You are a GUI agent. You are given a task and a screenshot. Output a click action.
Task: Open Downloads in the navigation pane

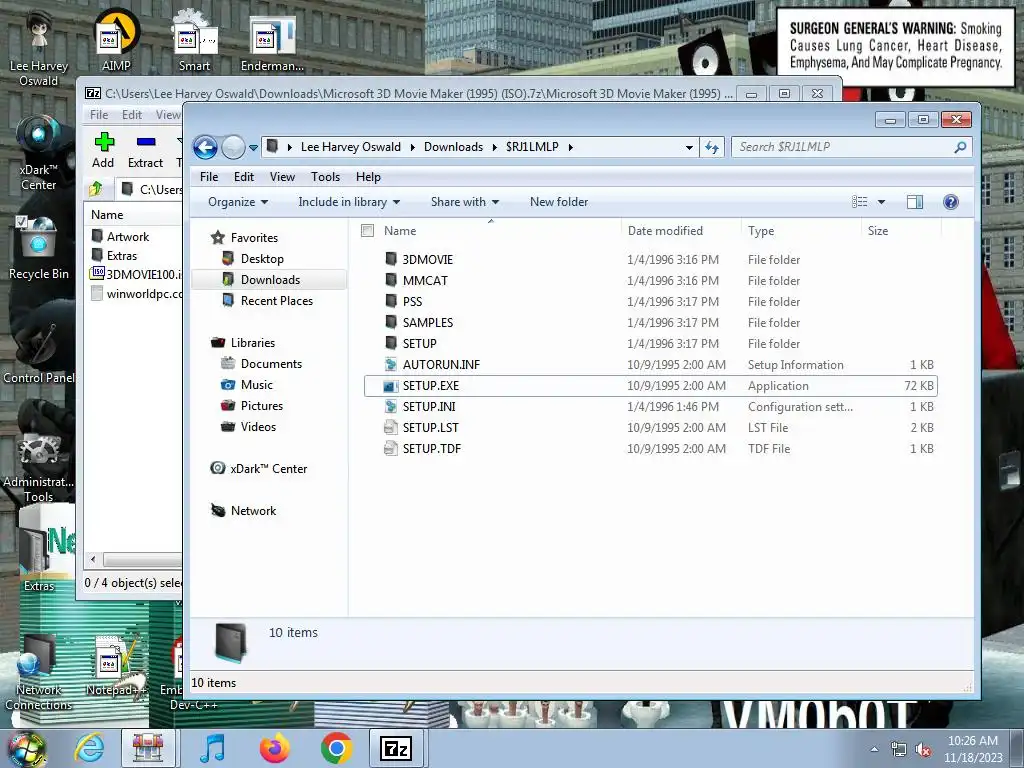tap(270, 280)
